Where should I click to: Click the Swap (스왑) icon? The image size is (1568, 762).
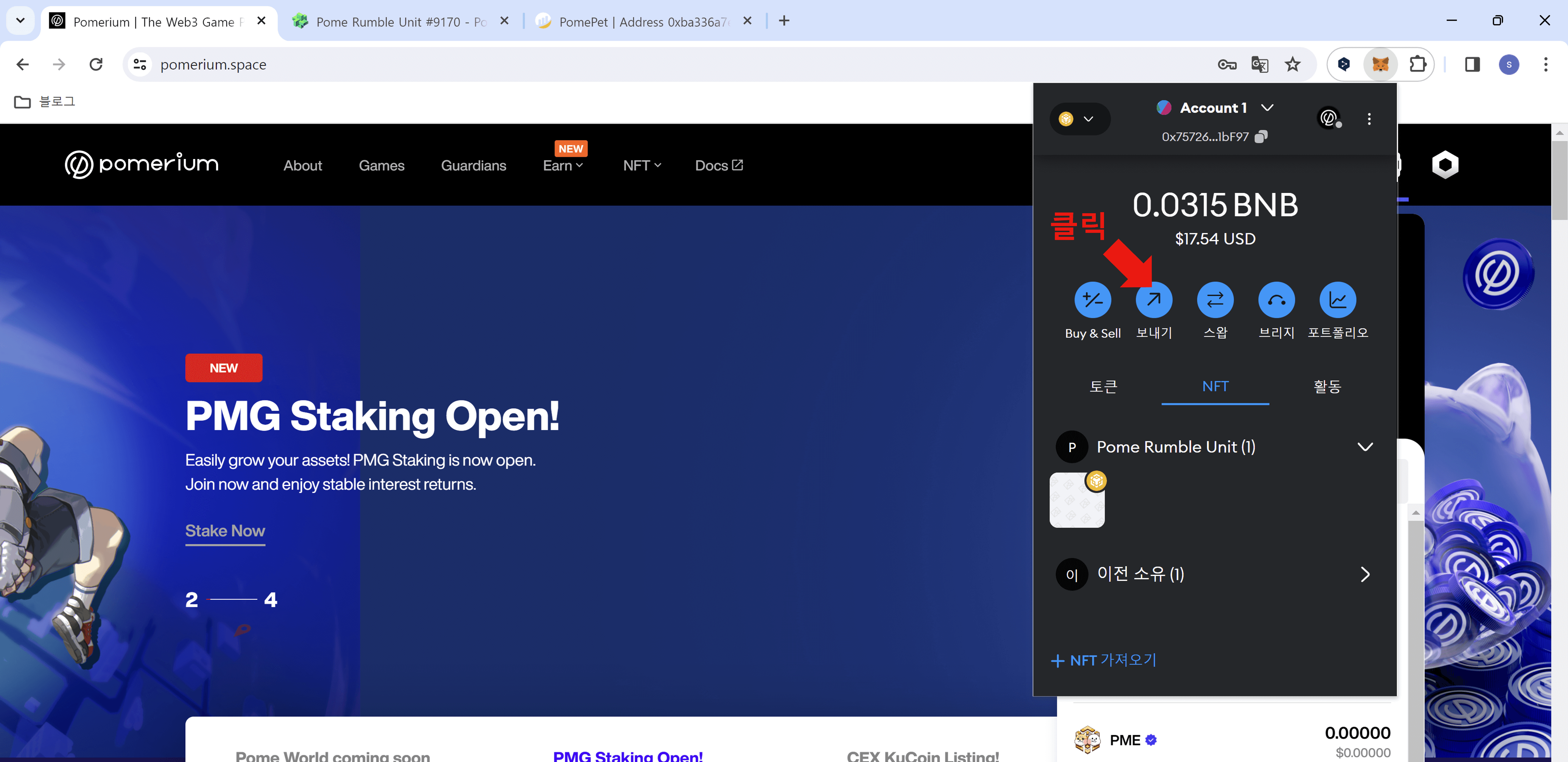pos(1215,300)
